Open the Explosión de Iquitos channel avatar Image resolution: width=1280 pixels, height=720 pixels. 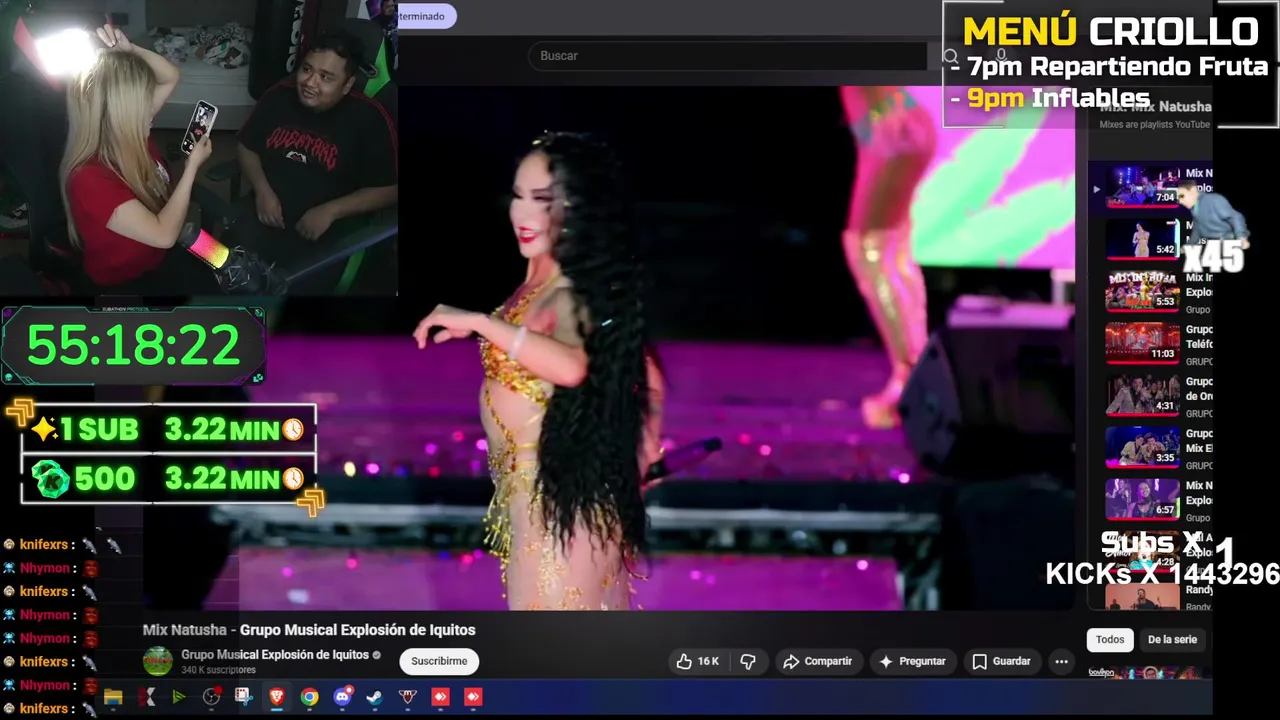point(157,661)
